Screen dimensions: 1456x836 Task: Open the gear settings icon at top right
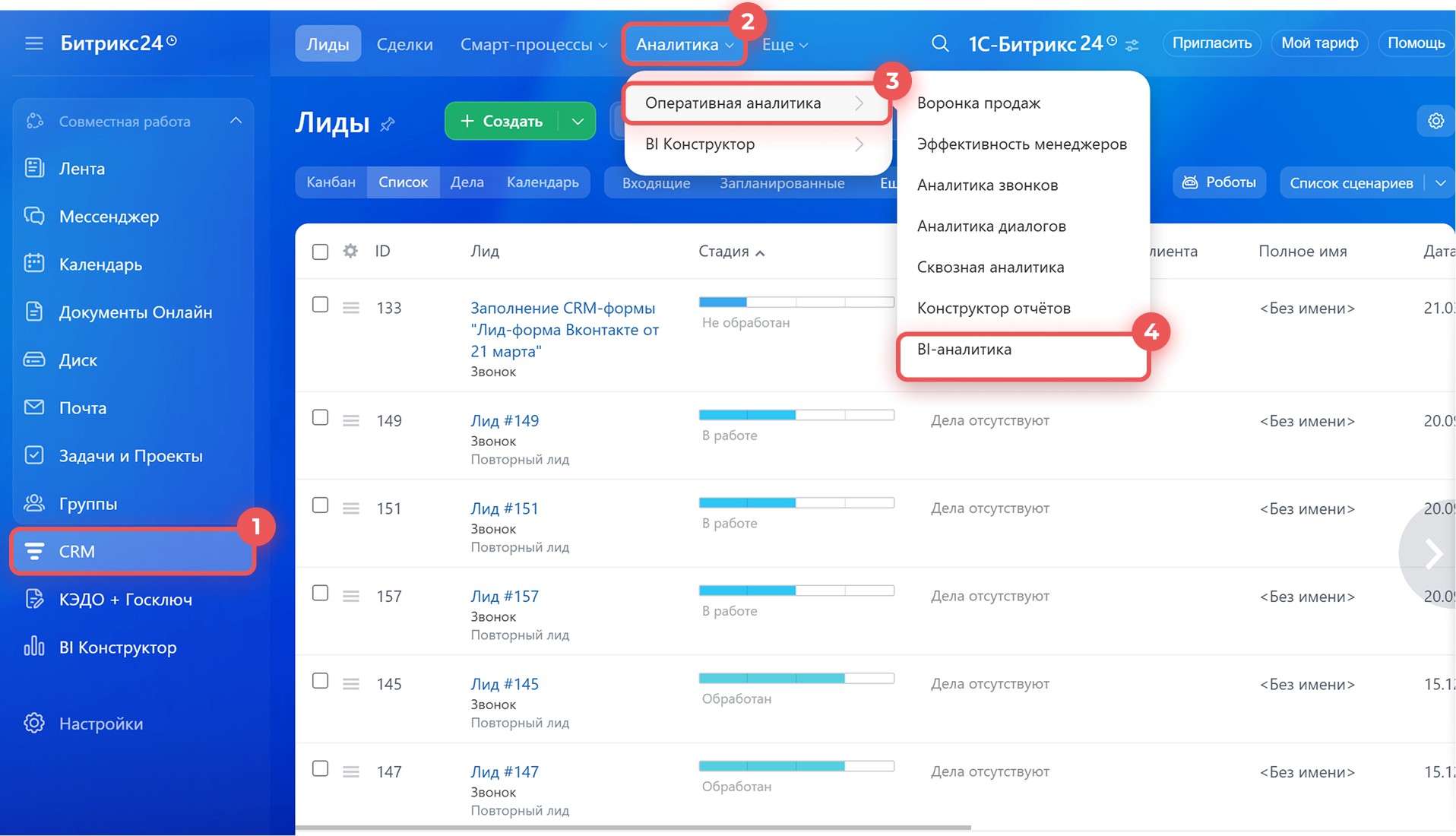click(x=1435, y=121)
